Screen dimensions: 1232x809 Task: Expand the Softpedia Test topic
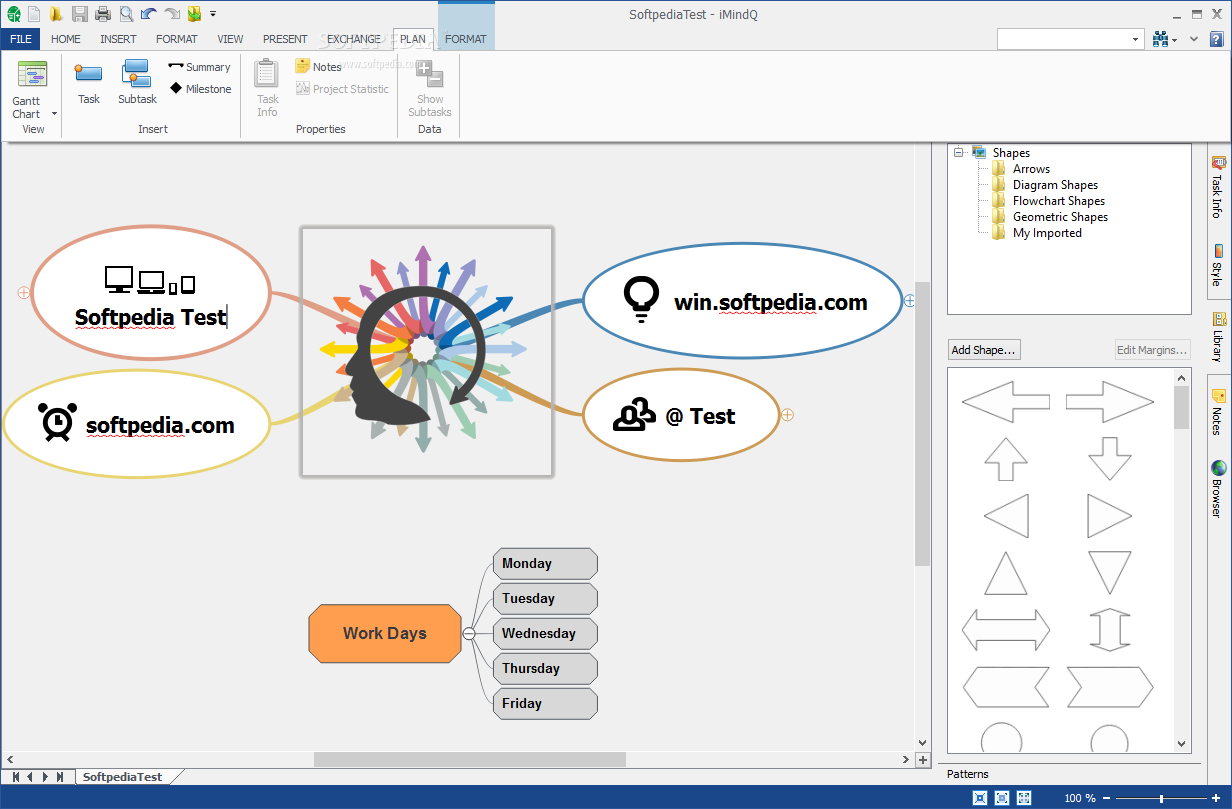point(24,293)
